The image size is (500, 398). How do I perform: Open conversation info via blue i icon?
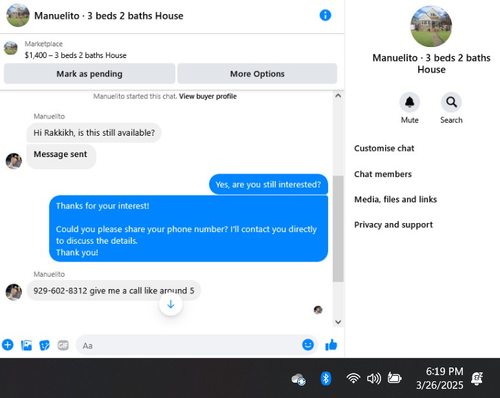[x=325, y=15]
